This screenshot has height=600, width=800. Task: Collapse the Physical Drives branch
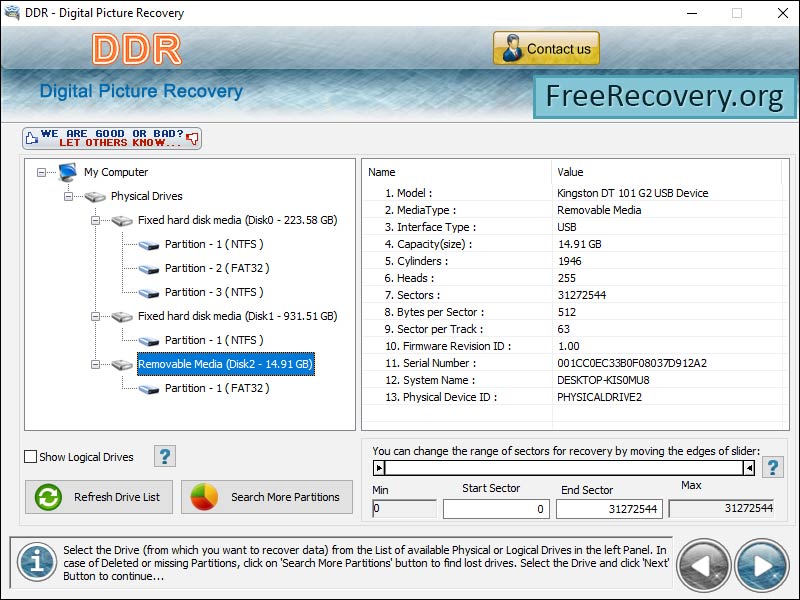pos(68,196)
